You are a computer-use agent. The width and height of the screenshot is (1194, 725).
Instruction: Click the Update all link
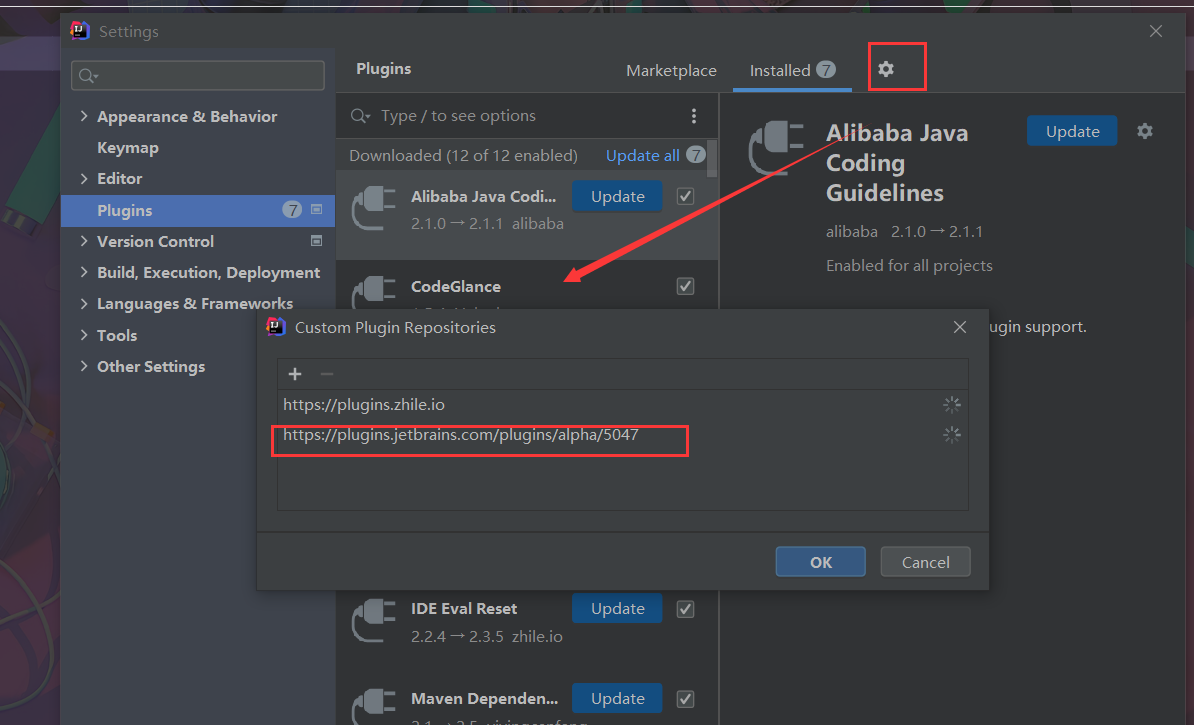[x=643, y=155]
